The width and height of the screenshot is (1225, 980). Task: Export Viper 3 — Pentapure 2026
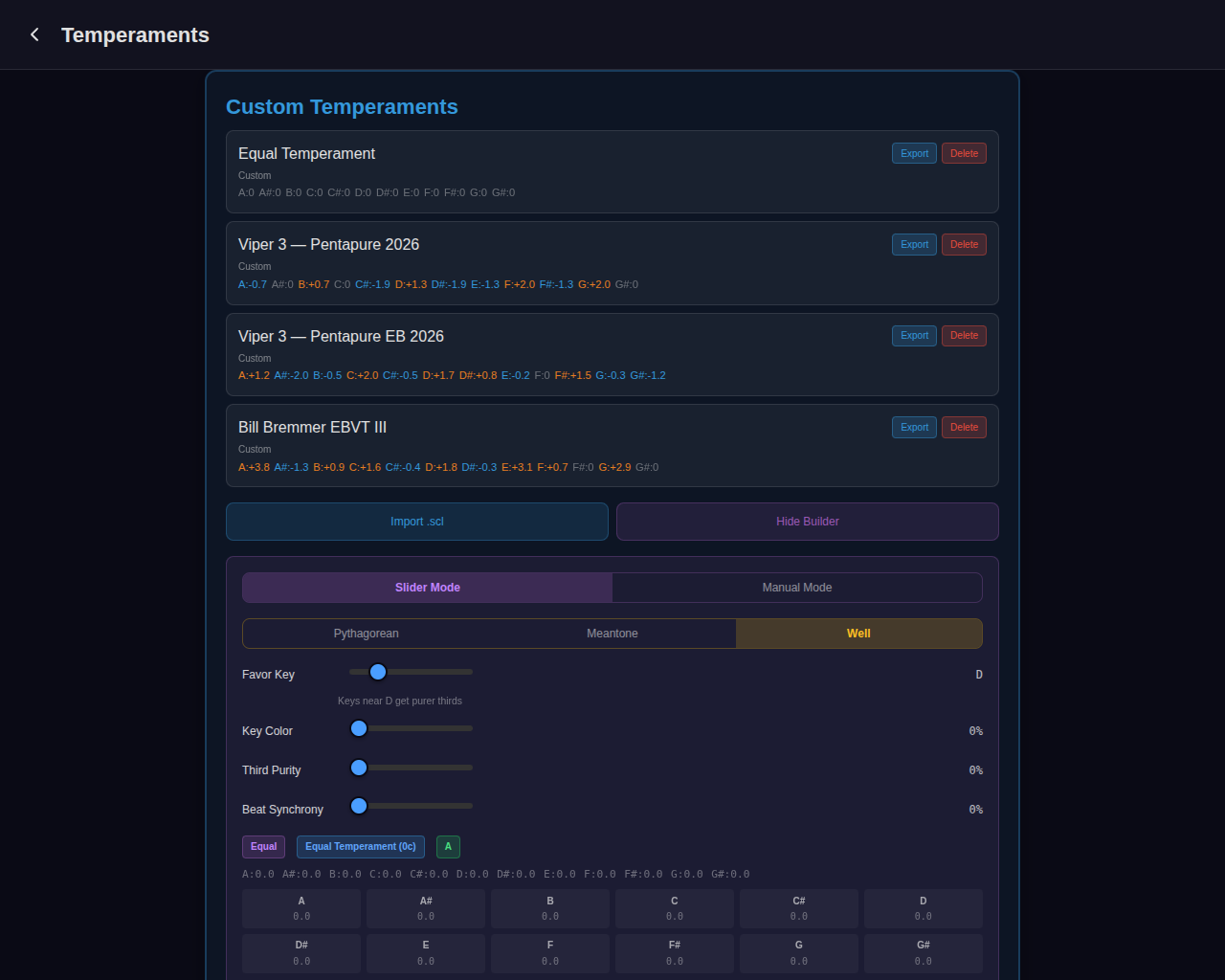[x=914, y=244]
